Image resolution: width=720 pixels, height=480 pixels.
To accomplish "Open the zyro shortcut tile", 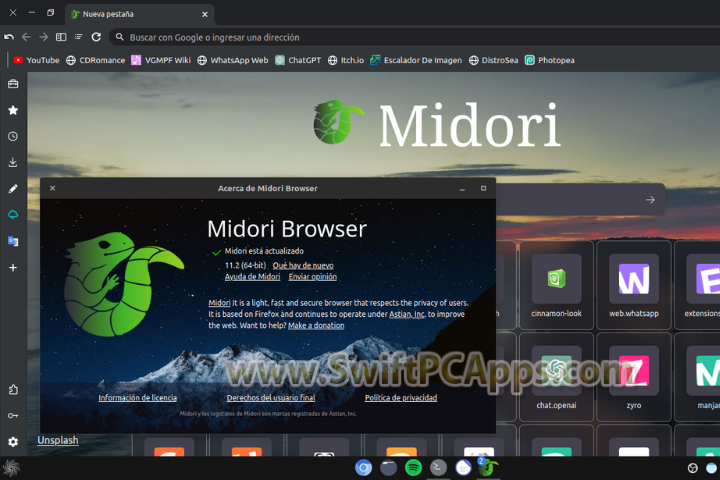I will click(634, 377).
